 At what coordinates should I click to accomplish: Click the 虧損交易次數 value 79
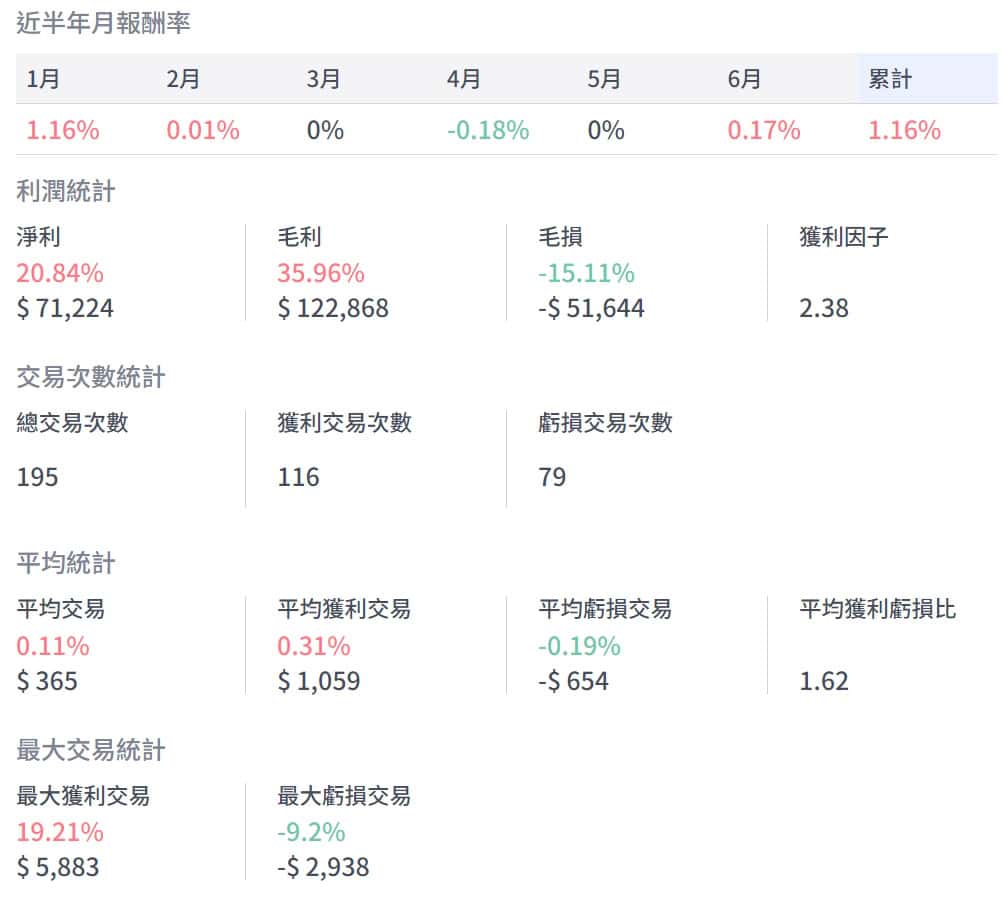pyautogui.click(x=552, y=477)
